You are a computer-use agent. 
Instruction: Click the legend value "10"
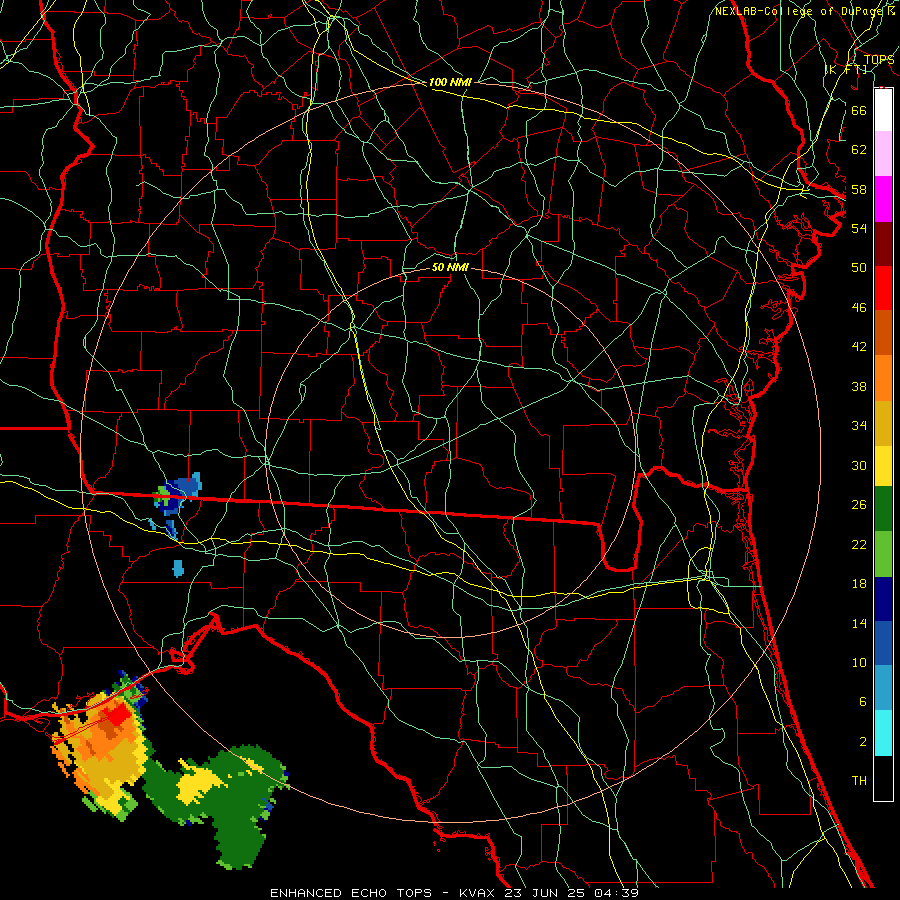tap(859, 663)
